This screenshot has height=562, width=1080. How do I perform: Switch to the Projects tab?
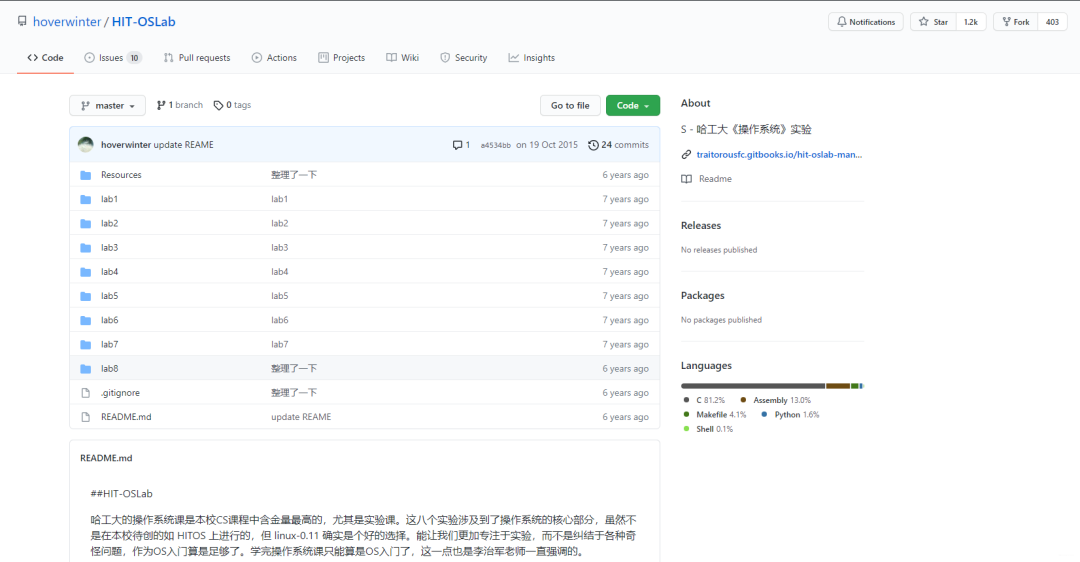(x=342, y=58)
